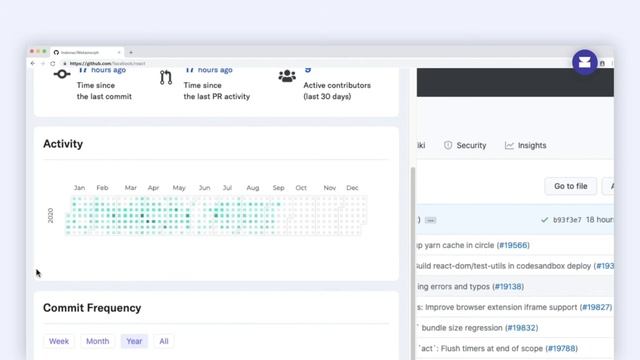Click 'ing errors and typos' commit text
640x360 pixels.
pos(453,287)
